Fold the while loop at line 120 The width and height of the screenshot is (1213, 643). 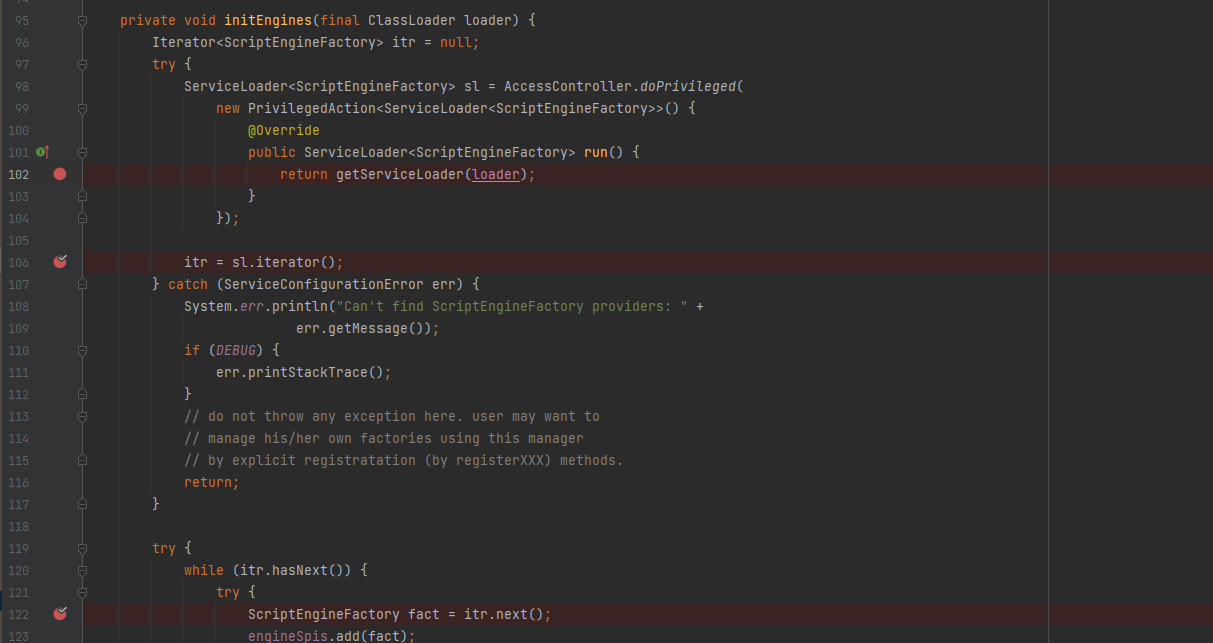pyautogui.click(x=82, y=570)
